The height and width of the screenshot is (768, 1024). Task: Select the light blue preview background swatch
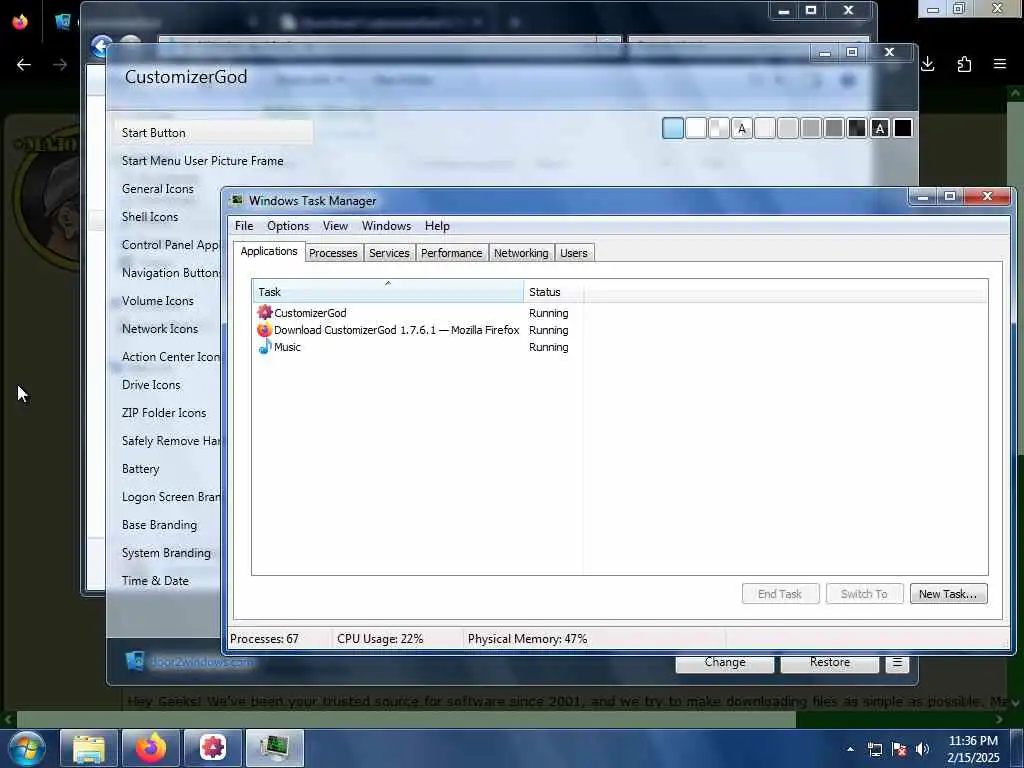pos(673,129)
